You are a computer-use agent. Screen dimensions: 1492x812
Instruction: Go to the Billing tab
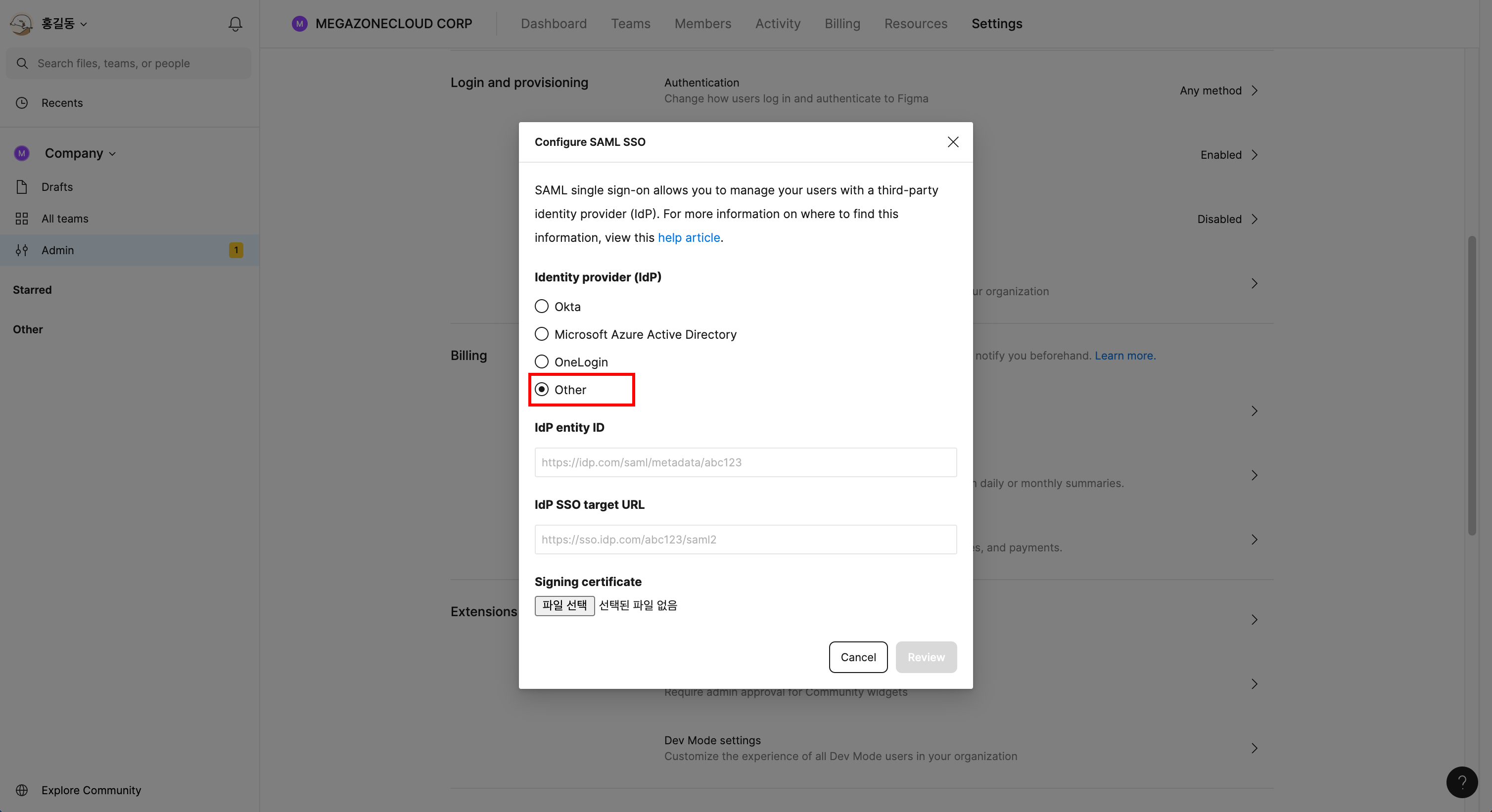tap(842, 24)
